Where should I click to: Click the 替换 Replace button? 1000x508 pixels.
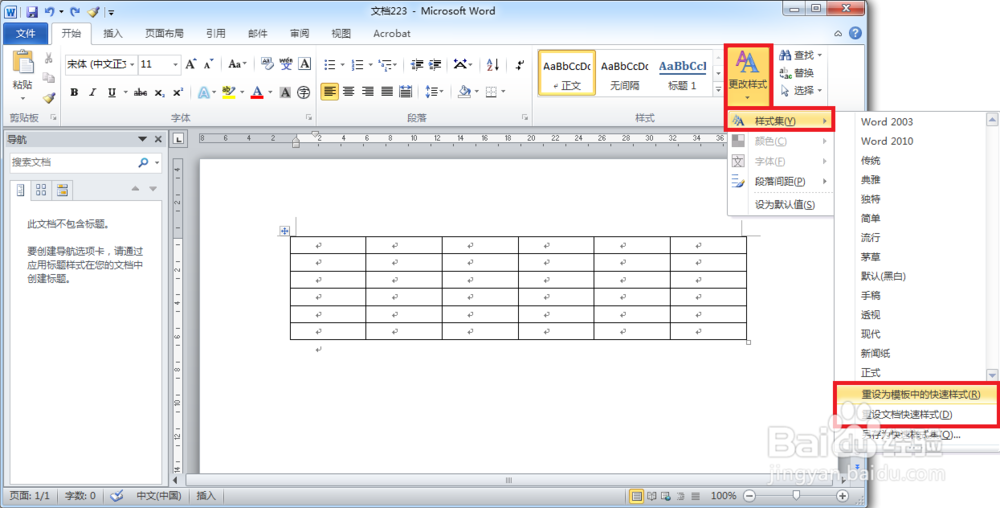(797, 73)
